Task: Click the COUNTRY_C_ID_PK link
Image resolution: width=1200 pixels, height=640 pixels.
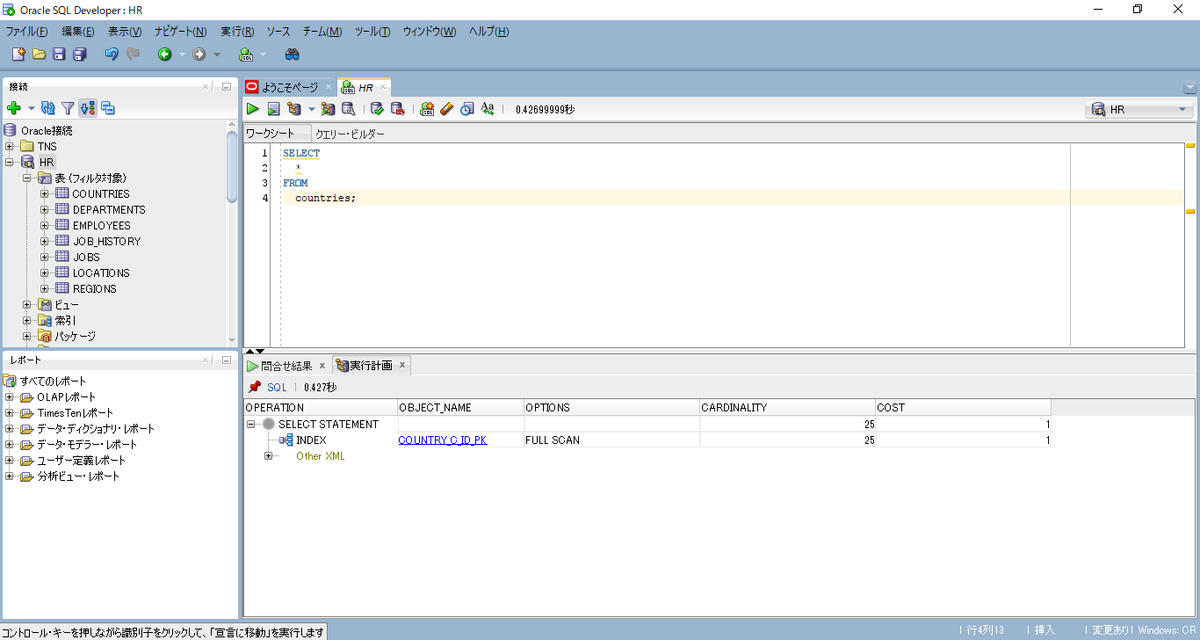Action: click(442, 440)
